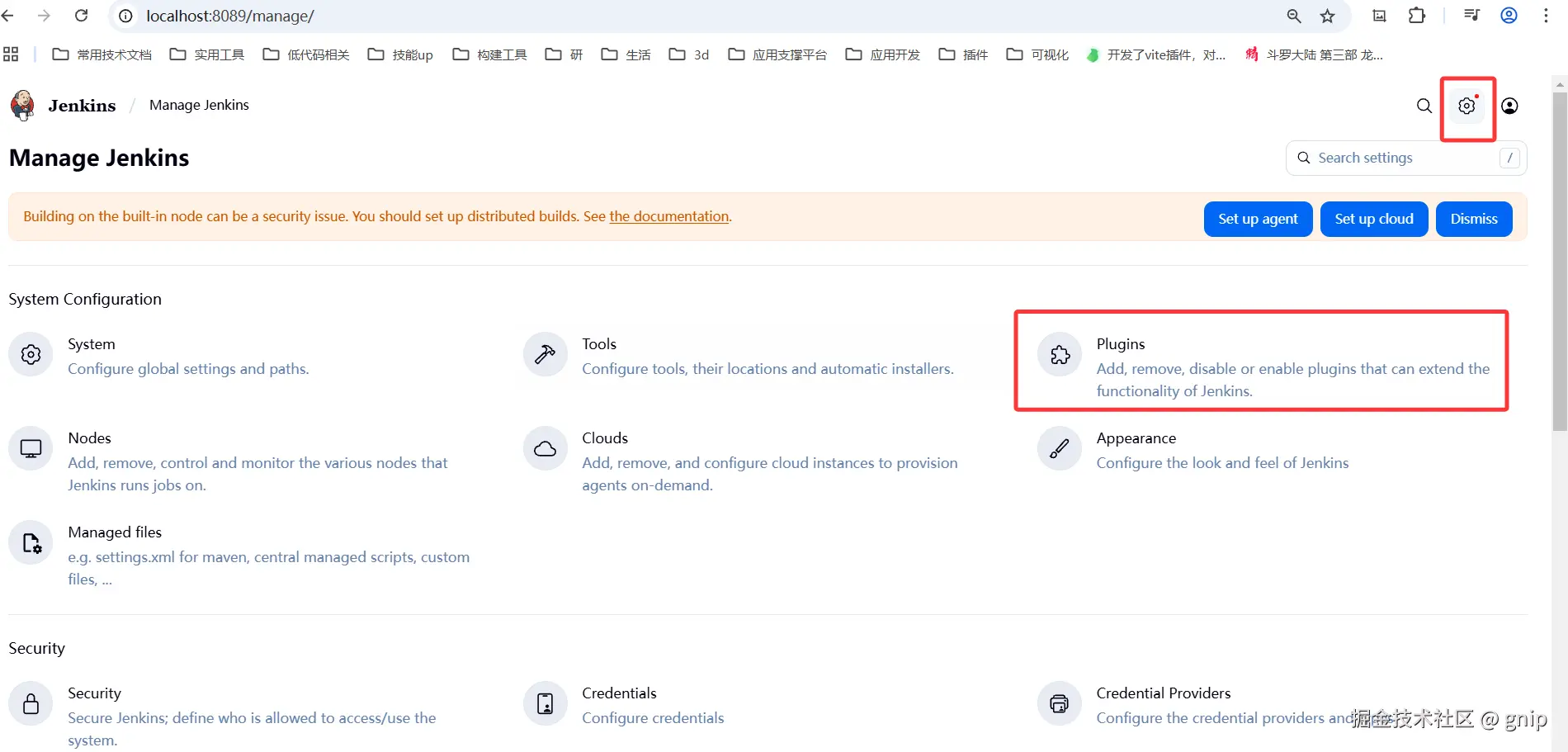This screenshot has width=1568, height=752.
Task: Focus the Search settings field
Action: point(1406,158)
